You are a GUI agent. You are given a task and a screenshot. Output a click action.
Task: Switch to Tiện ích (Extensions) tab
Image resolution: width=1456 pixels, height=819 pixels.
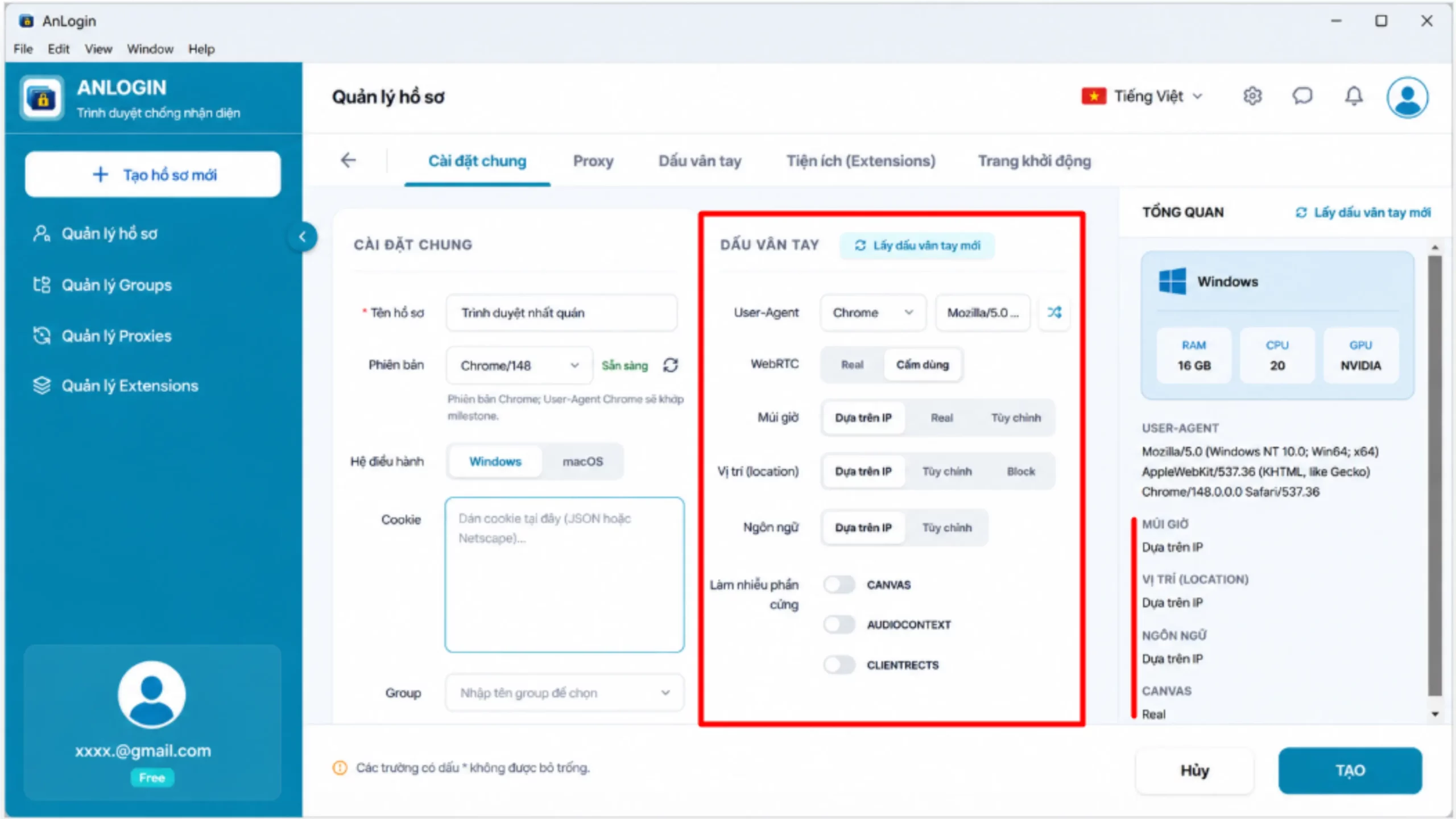[861, 161]
